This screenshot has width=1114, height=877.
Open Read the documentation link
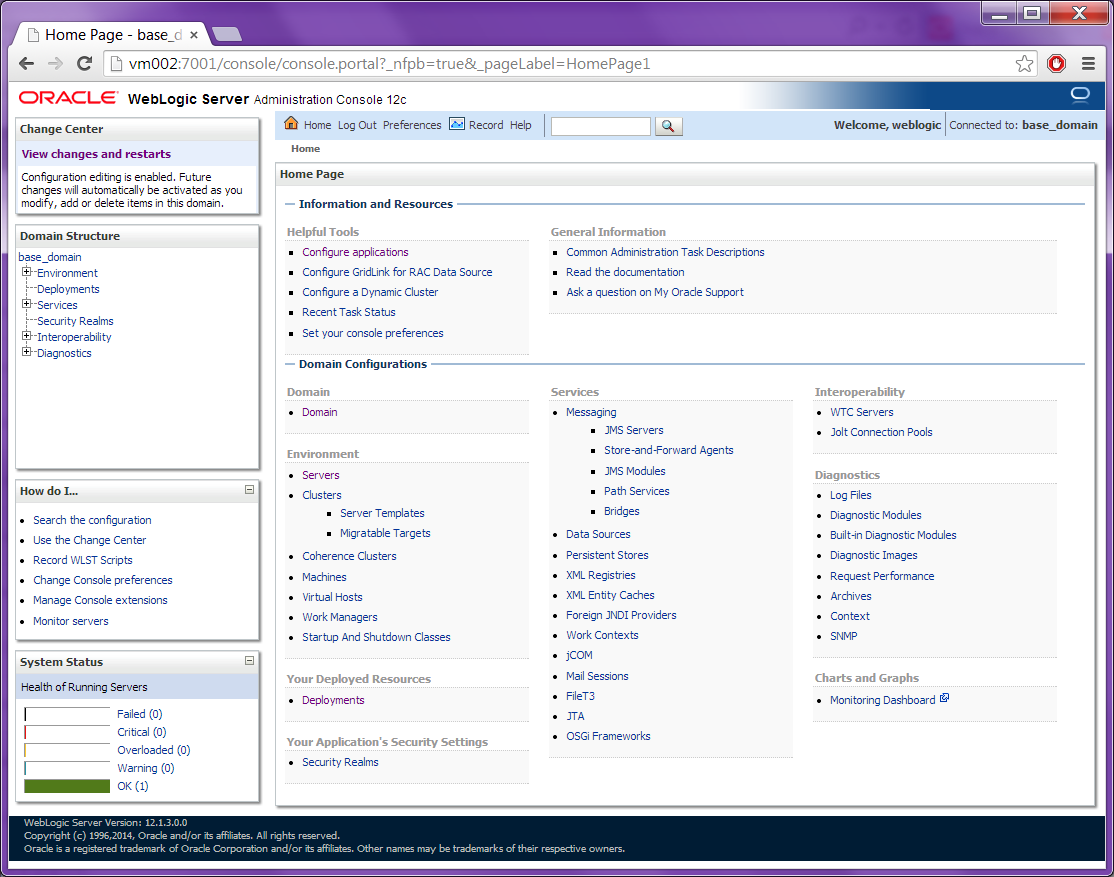click(x=625, y=272)
